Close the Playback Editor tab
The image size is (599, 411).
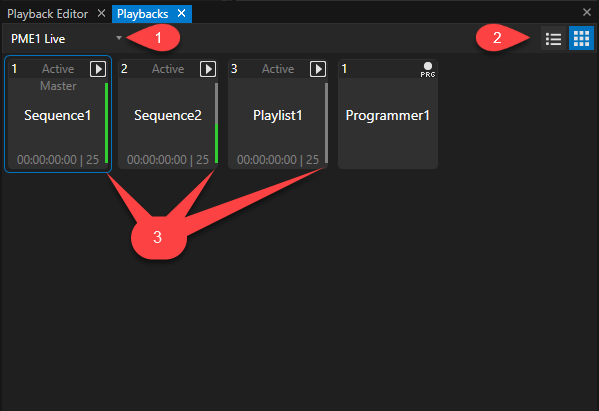point(101,14)
